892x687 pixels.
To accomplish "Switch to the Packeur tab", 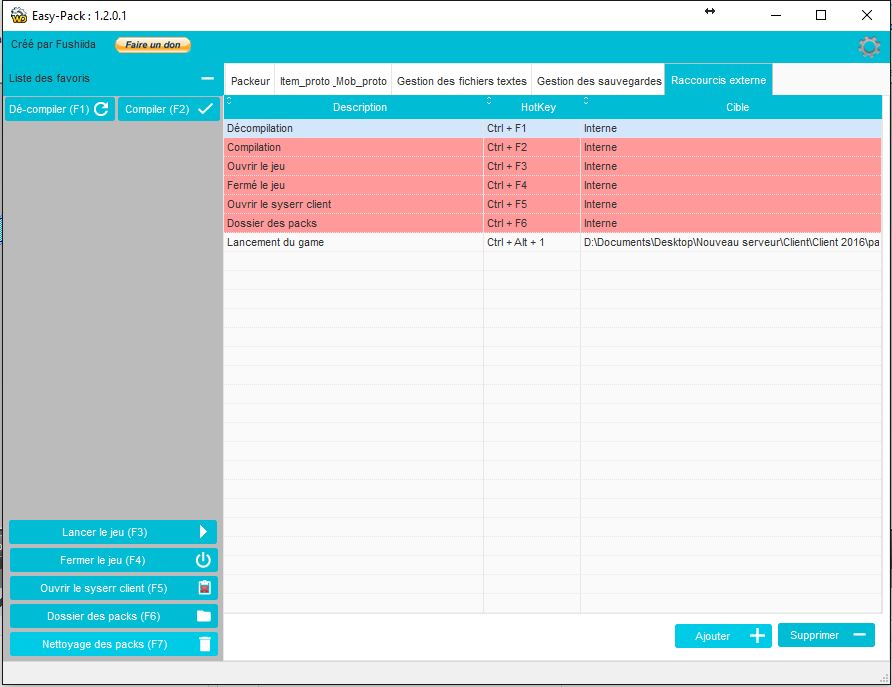I will coord(250,81).
